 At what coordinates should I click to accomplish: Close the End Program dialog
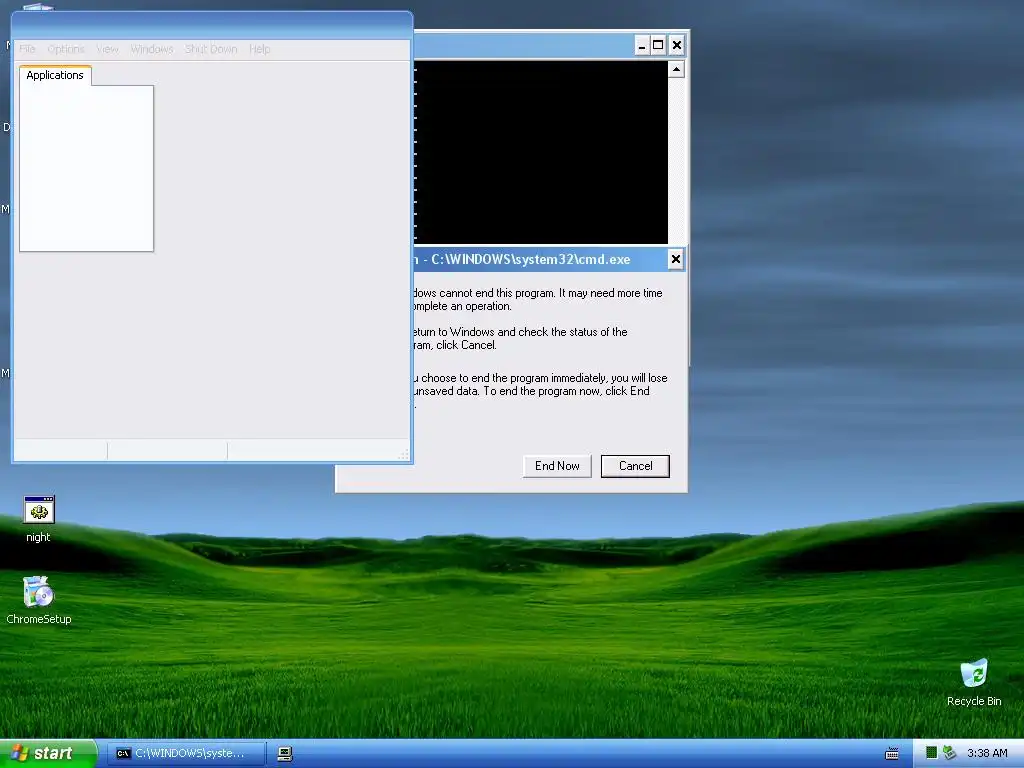(676, 259)
